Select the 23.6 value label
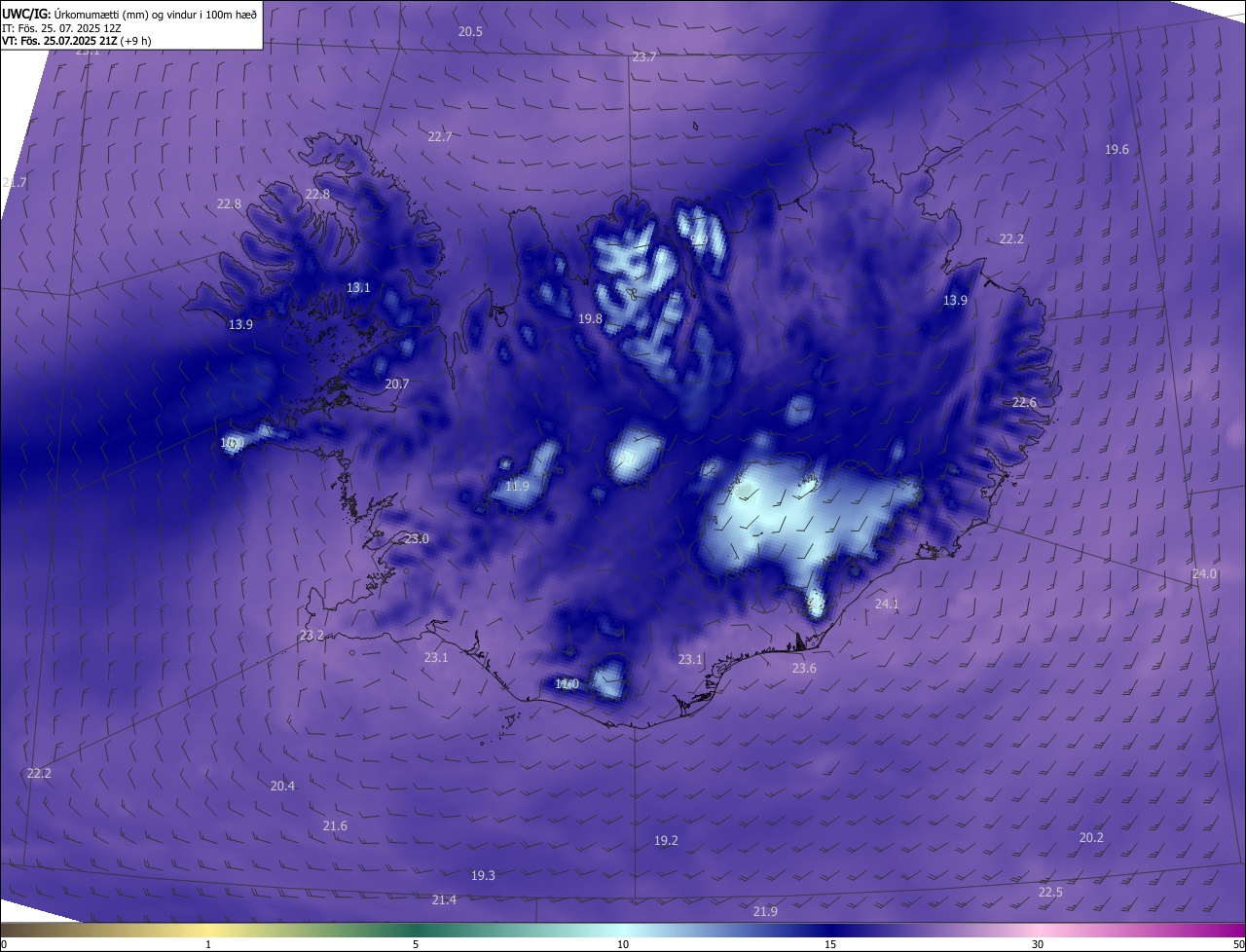This screenshot has height=952, width=1246. 804,669
